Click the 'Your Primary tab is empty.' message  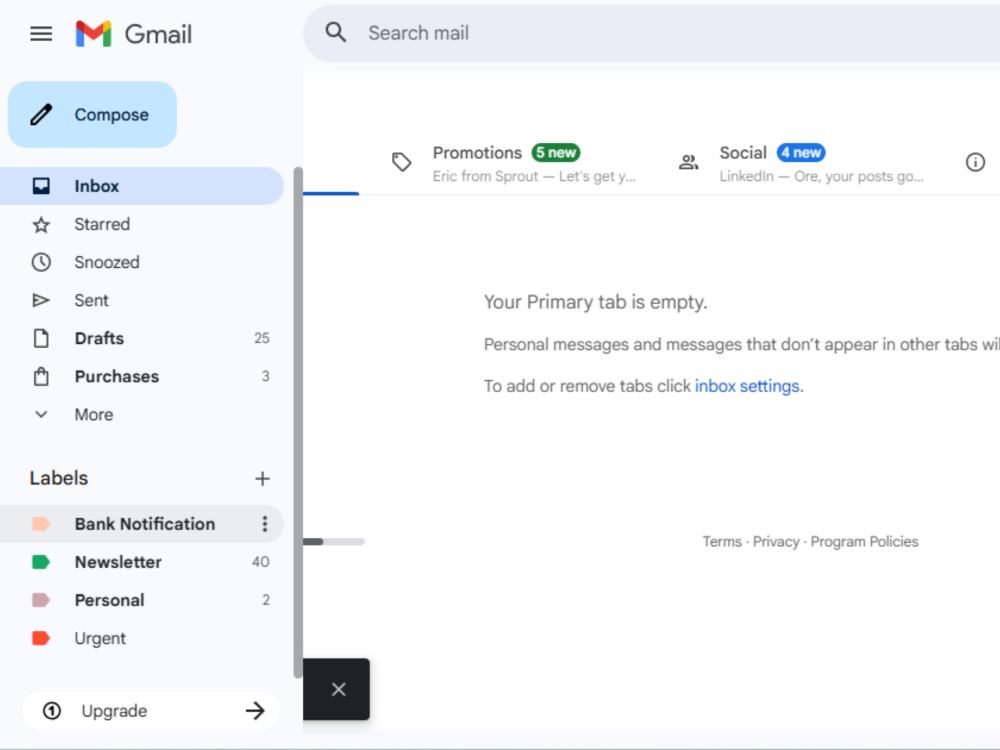click(x=596, y=302)
